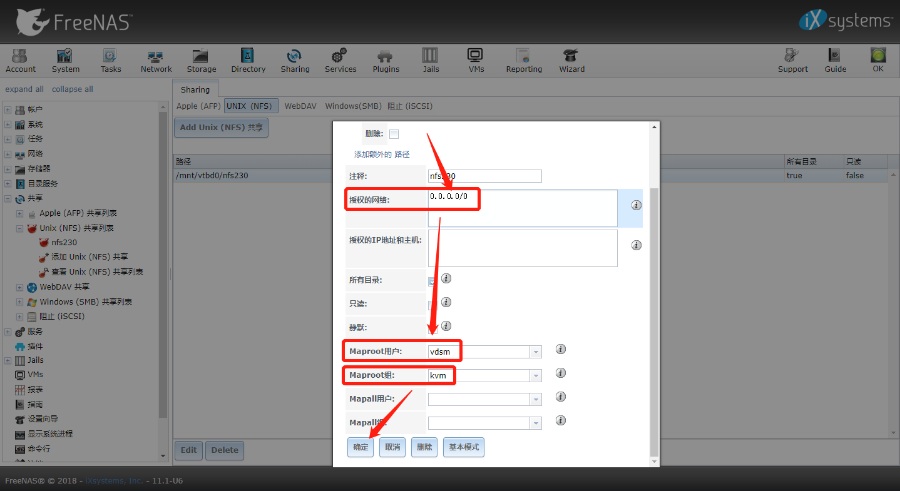
Task: Click the green OK alert status icon
Action: [x=878, y=60]
